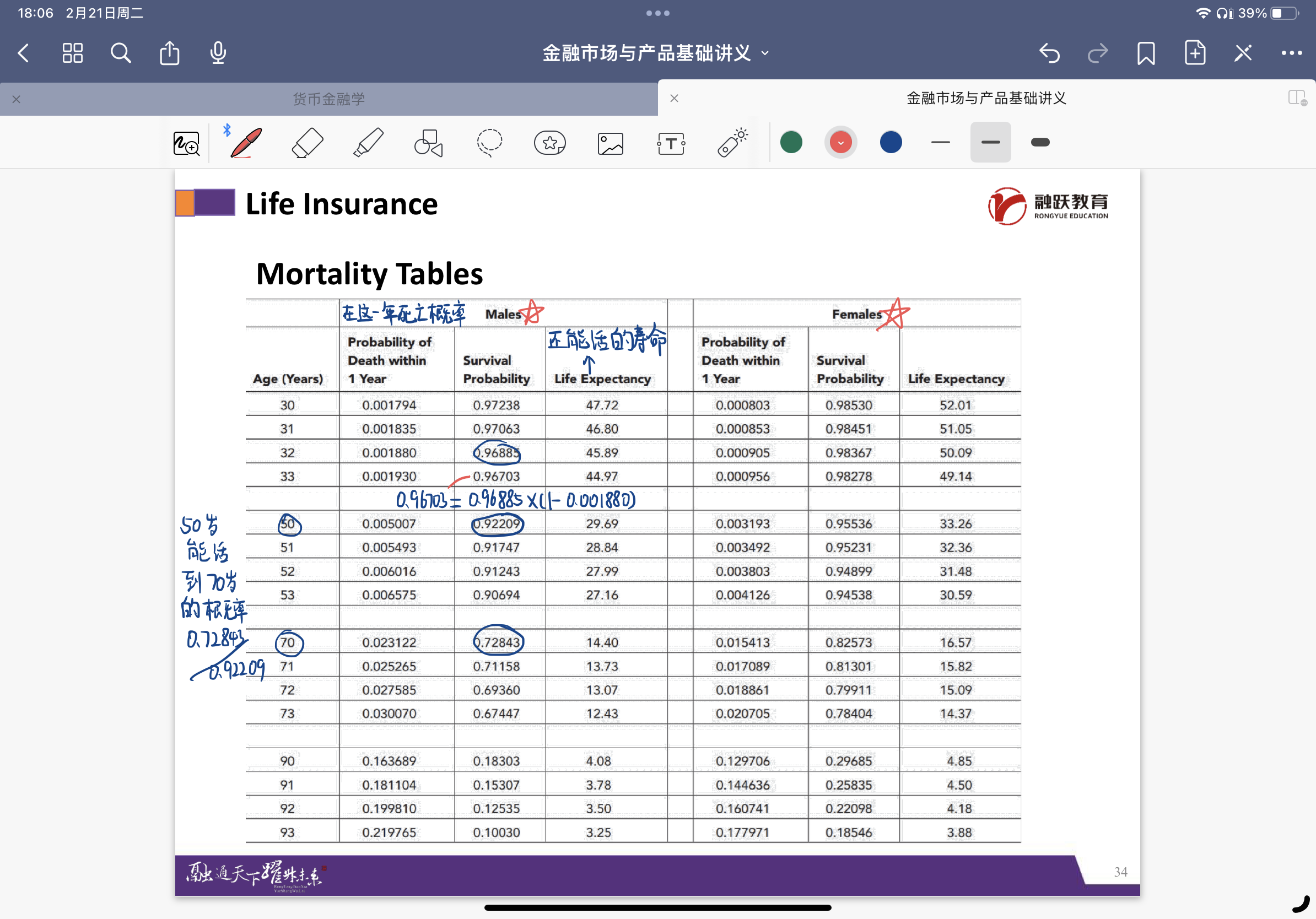Bookmark the current page
Viewport: 1316px width, 919px height.
click(1146, 53)
